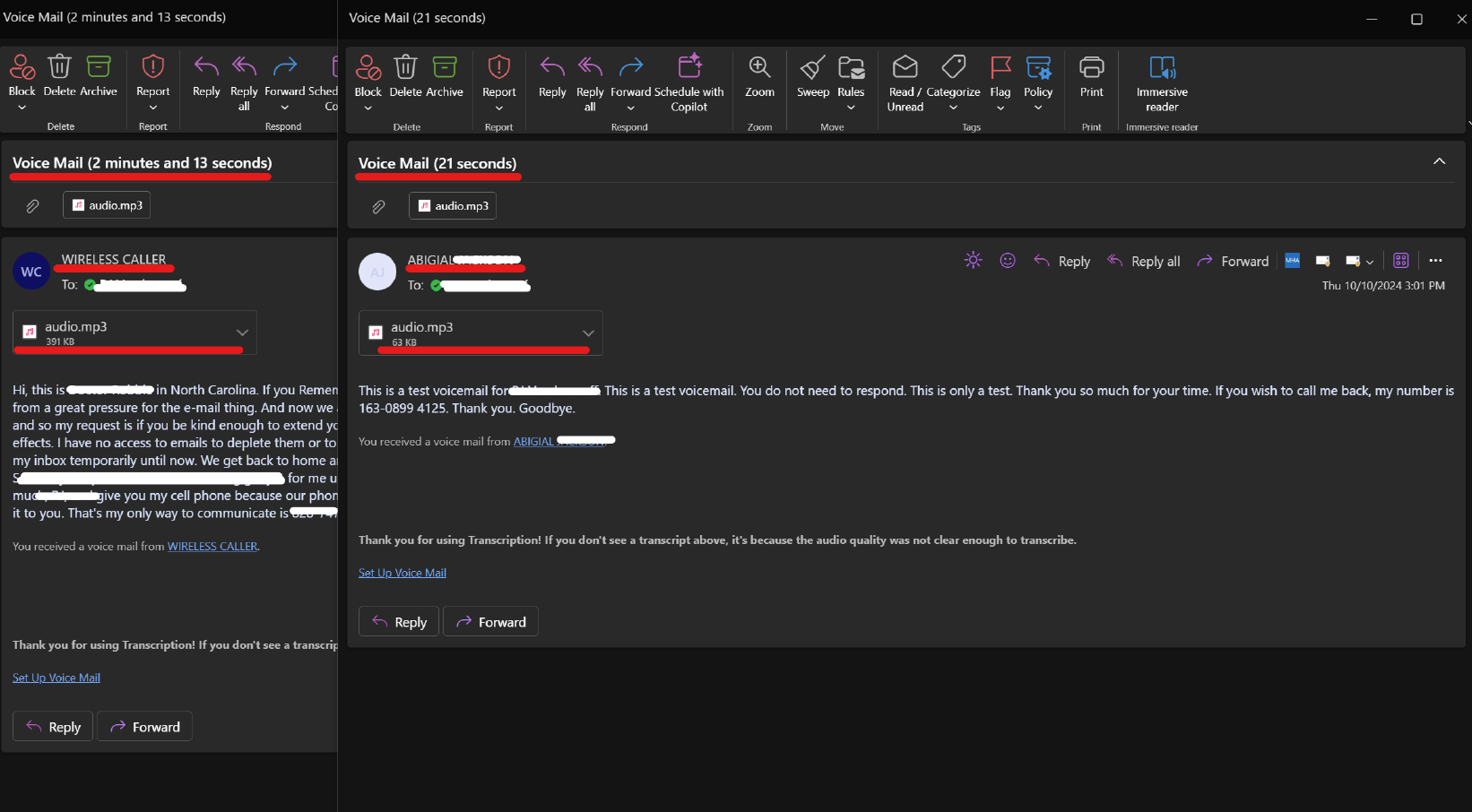The image size is (1472, 812).
Task: Click the MHA add-in icon
Action: [1292, 261]
